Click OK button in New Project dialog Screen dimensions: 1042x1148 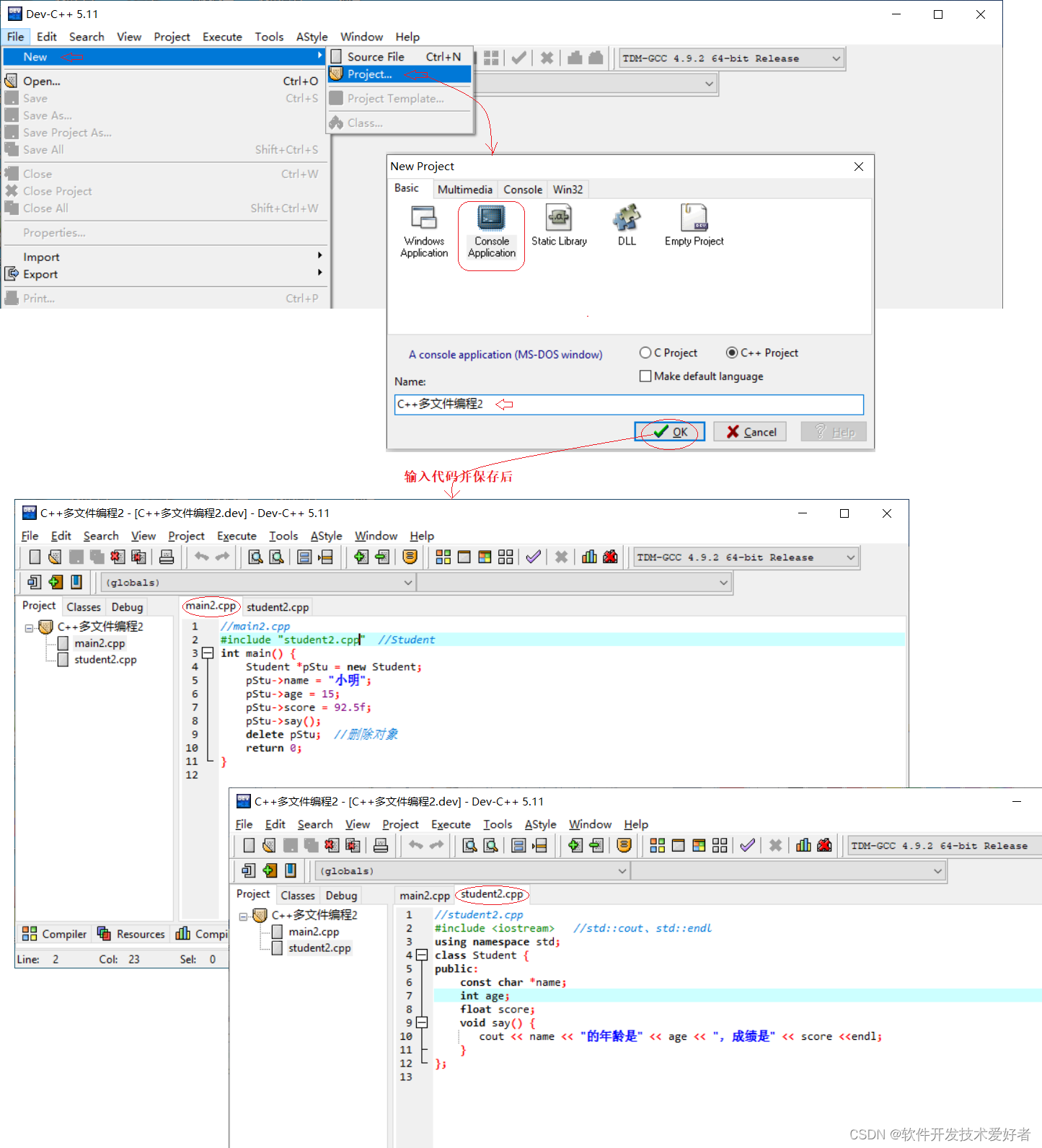(669, 432)
